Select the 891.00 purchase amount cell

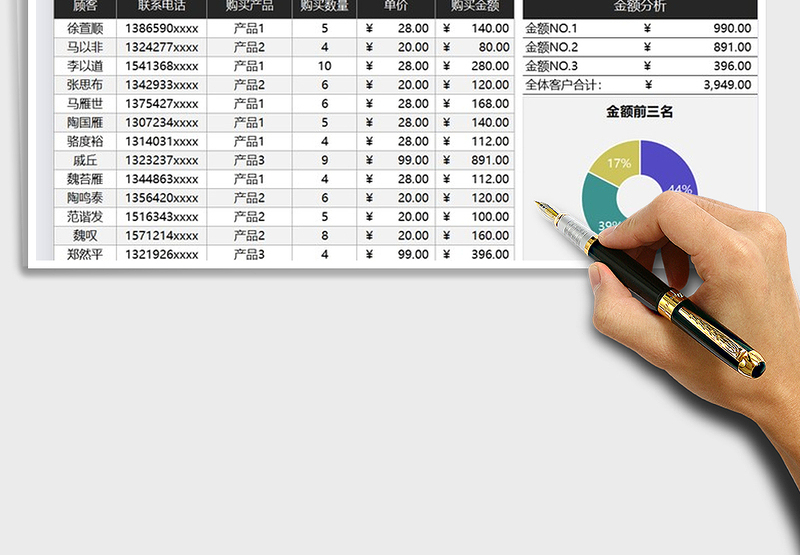coord(476,160)
